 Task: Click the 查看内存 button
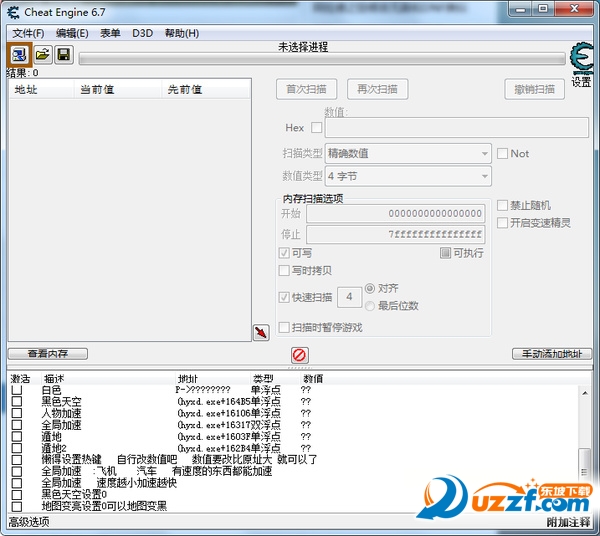[x=48, y=354]
